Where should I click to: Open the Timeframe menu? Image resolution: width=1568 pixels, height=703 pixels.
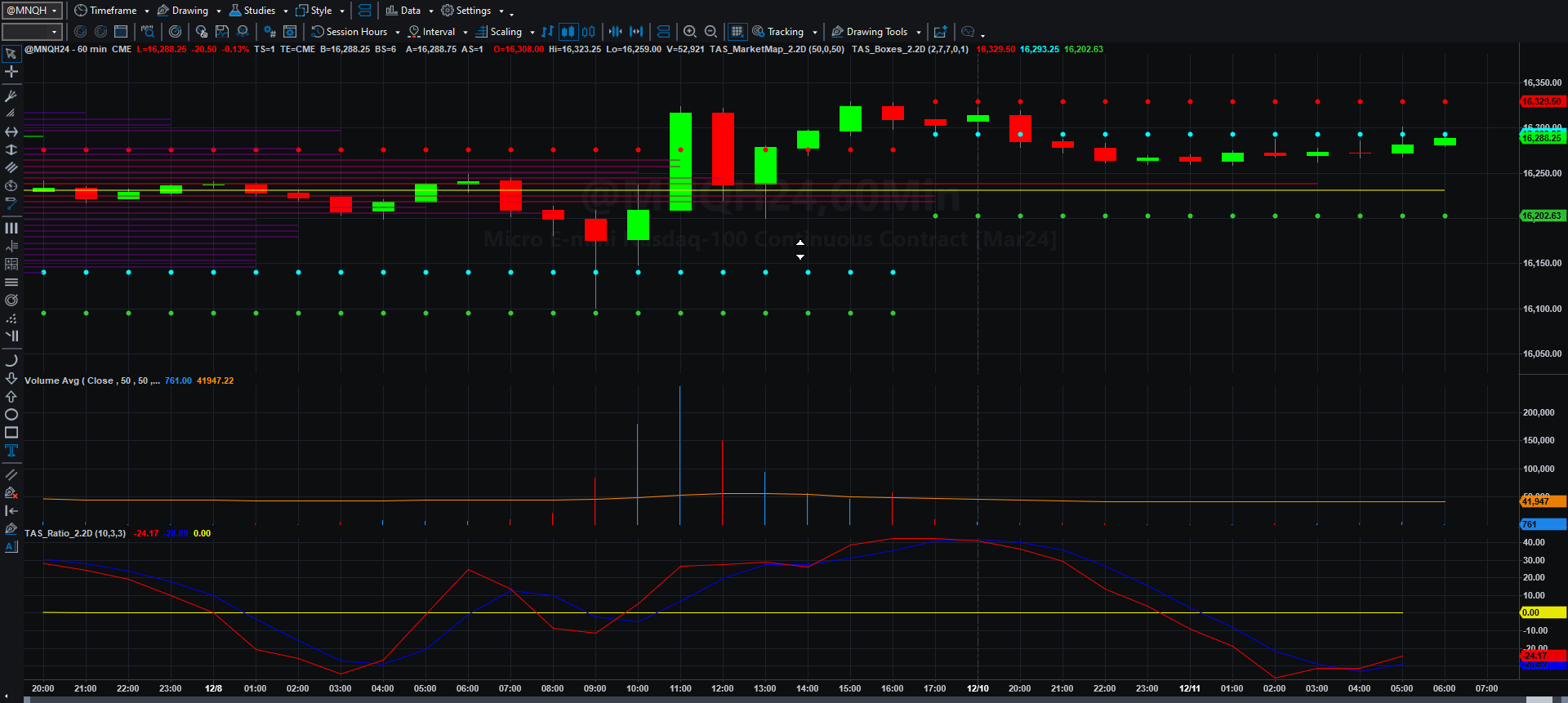112,11
